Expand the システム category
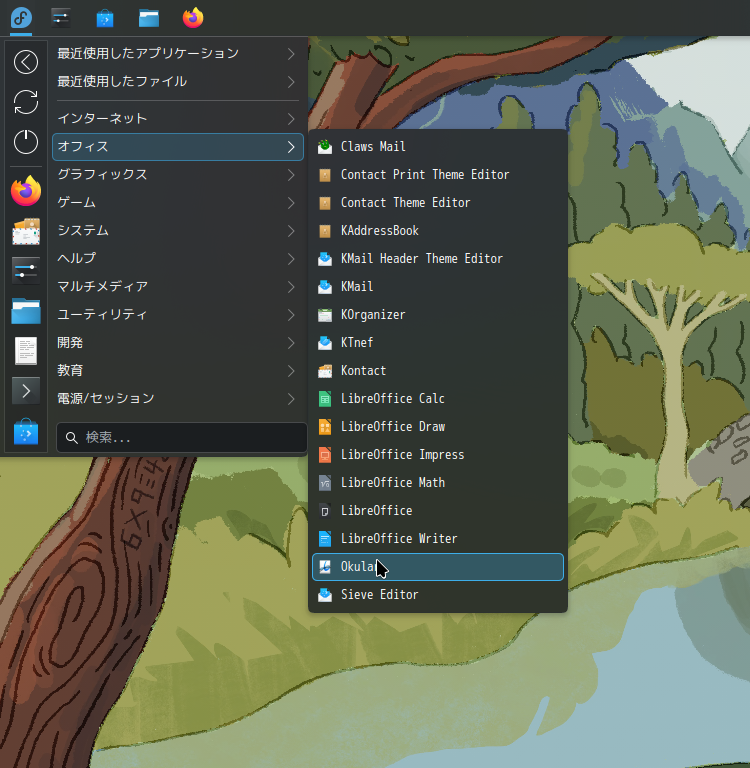The width and height of the screenshot is (750, 768). 177,230
